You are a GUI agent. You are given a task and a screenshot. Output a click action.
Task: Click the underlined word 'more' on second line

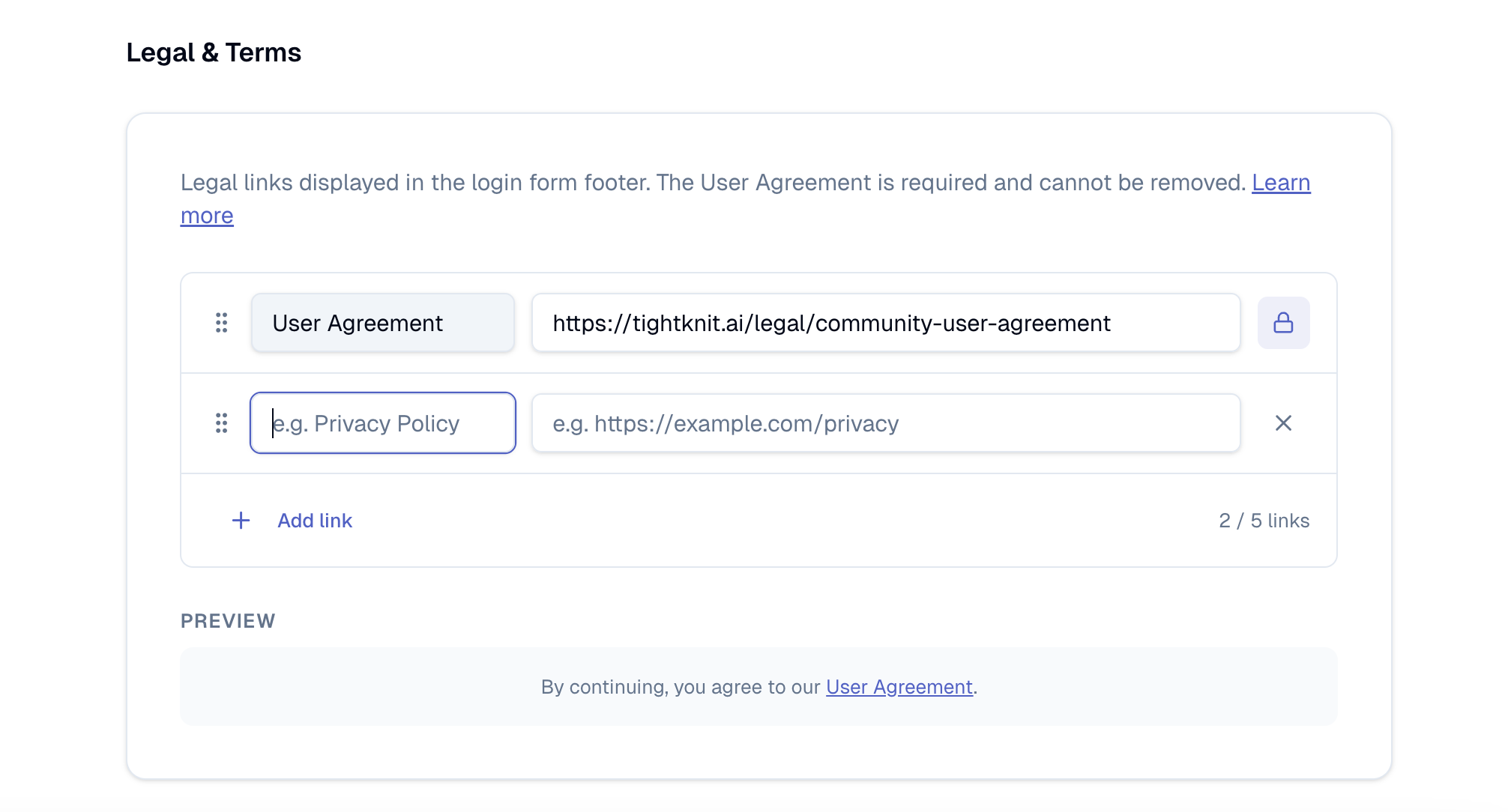pyautogui.click(x=207, y=216)
